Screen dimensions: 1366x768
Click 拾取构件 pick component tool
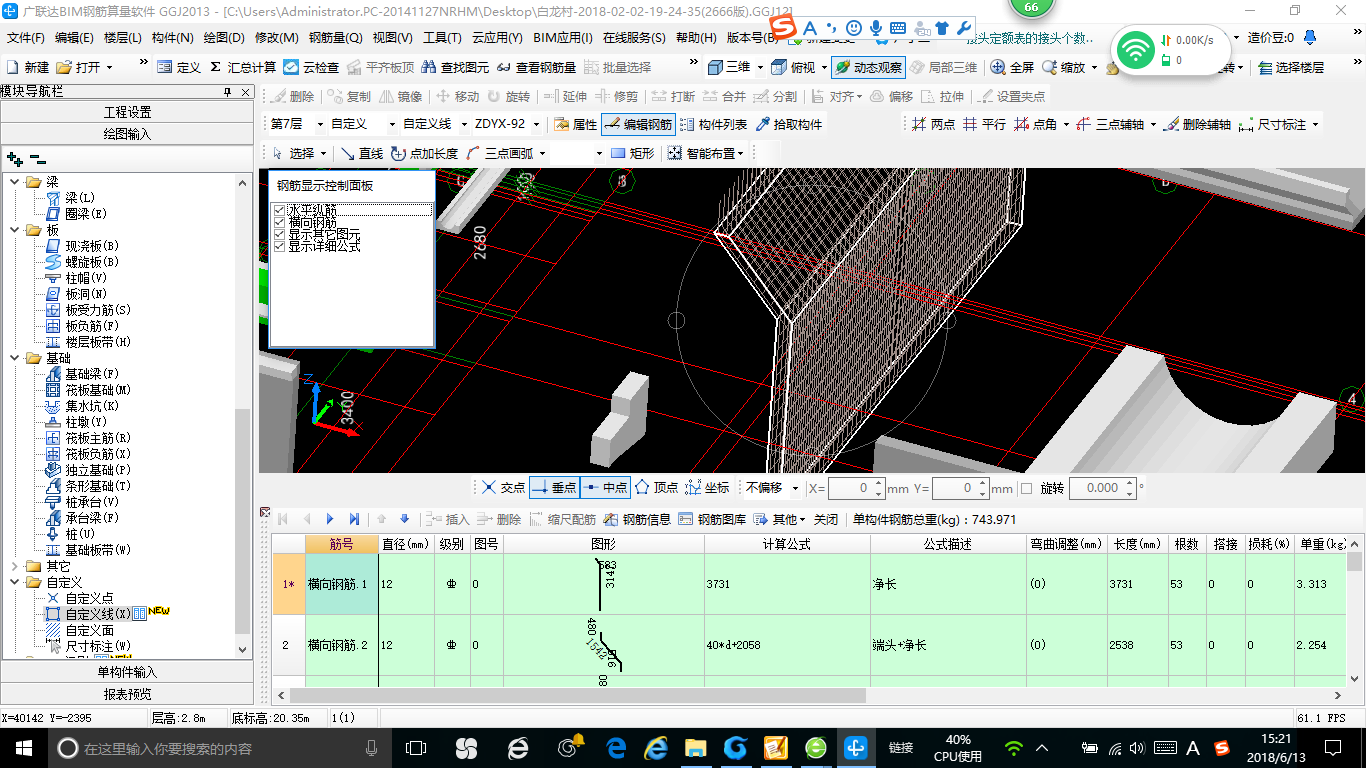[x=788, y=125]
